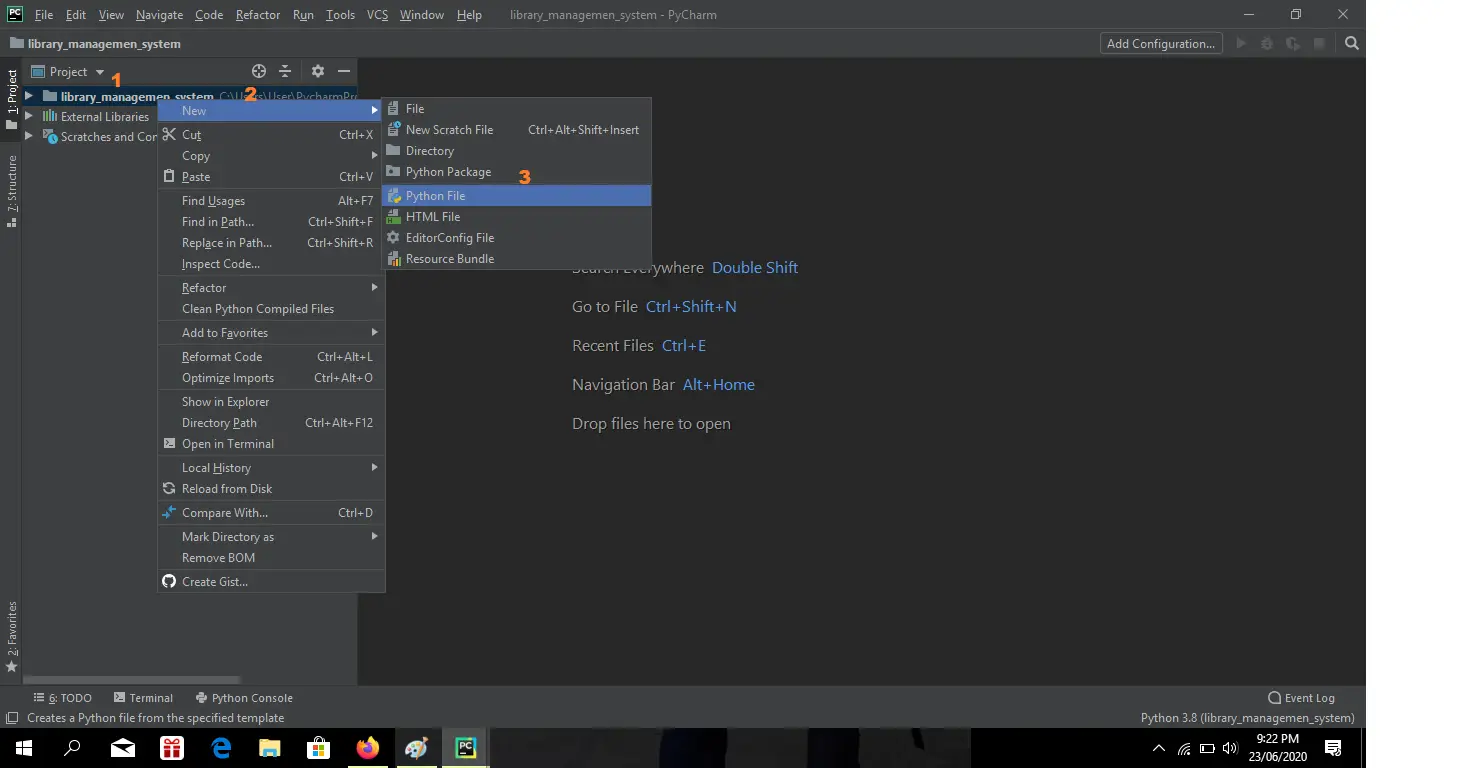Screen dimensions: 1476x768
Task: Click the Search Everywhere magnifier icon
Action: coord(1352,43)
